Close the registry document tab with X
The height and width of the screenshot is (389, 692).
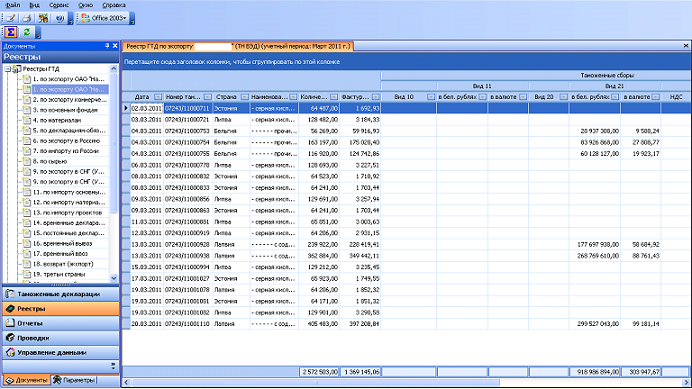pyautogui.click(x=686, y=46)
